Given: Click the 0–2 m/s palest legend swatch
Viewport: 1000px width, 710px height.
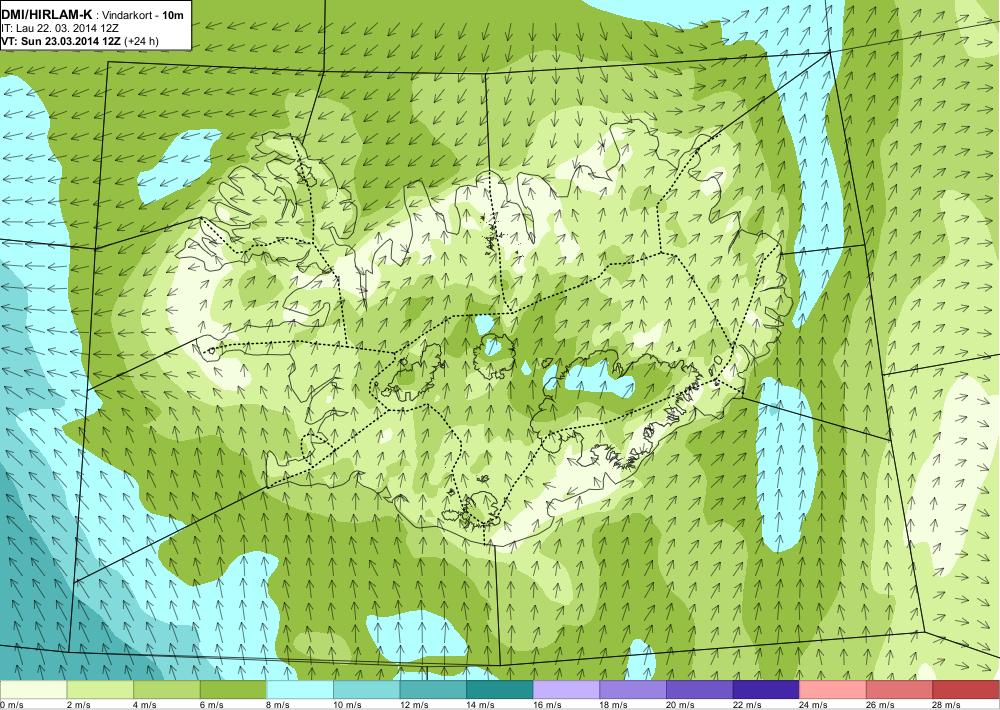Looking at the screenshot, I should (x=33, y=690).
